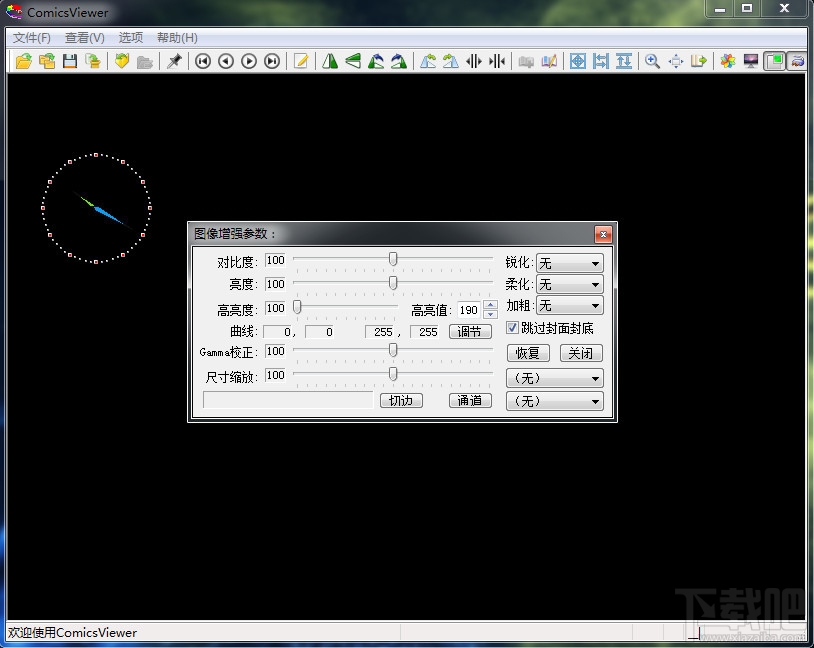
Task: Select the yellow bookmark toolbar icon
Action: pos(120,61)
